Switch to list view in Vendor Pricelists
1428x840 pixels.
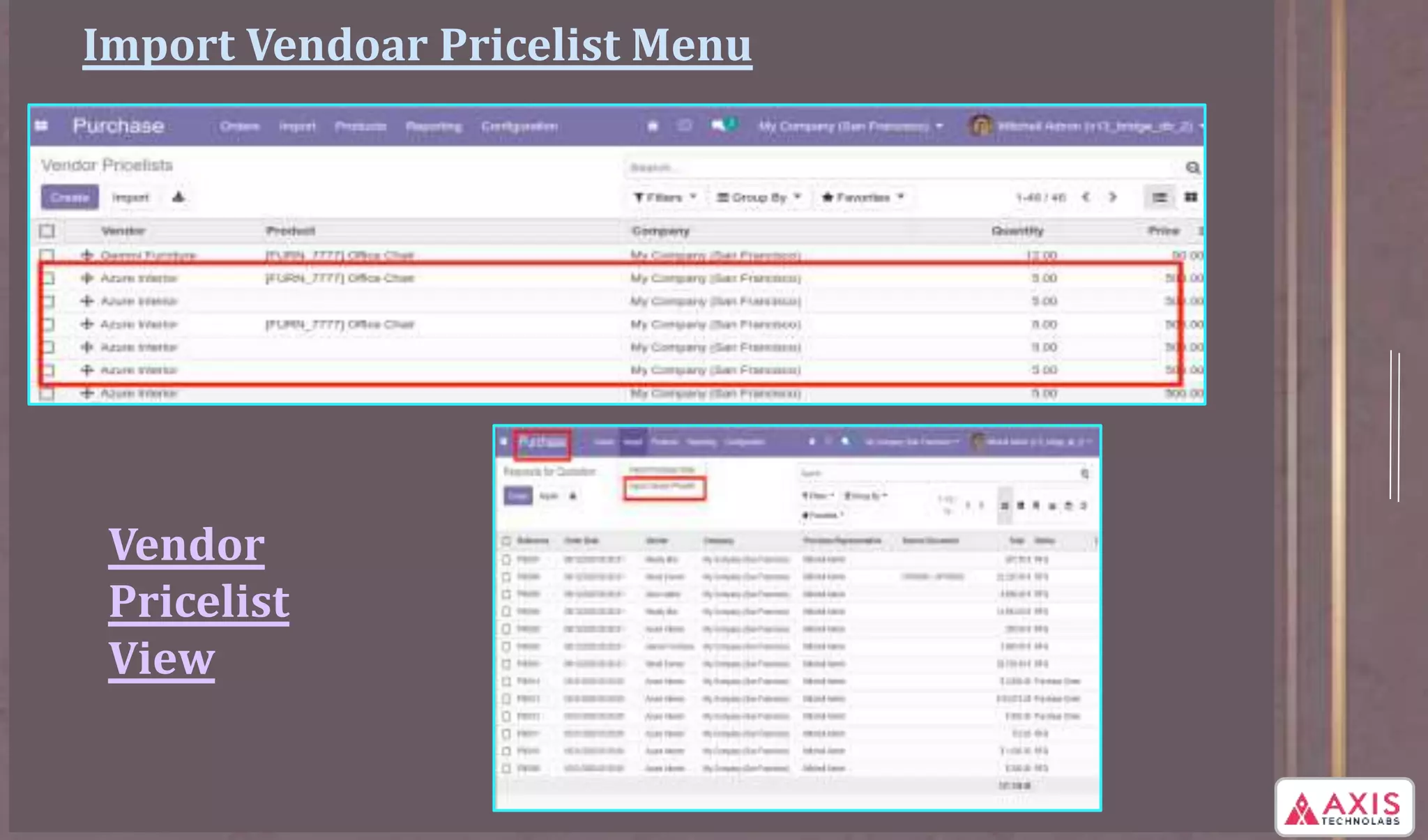(x=1159, y=198)
